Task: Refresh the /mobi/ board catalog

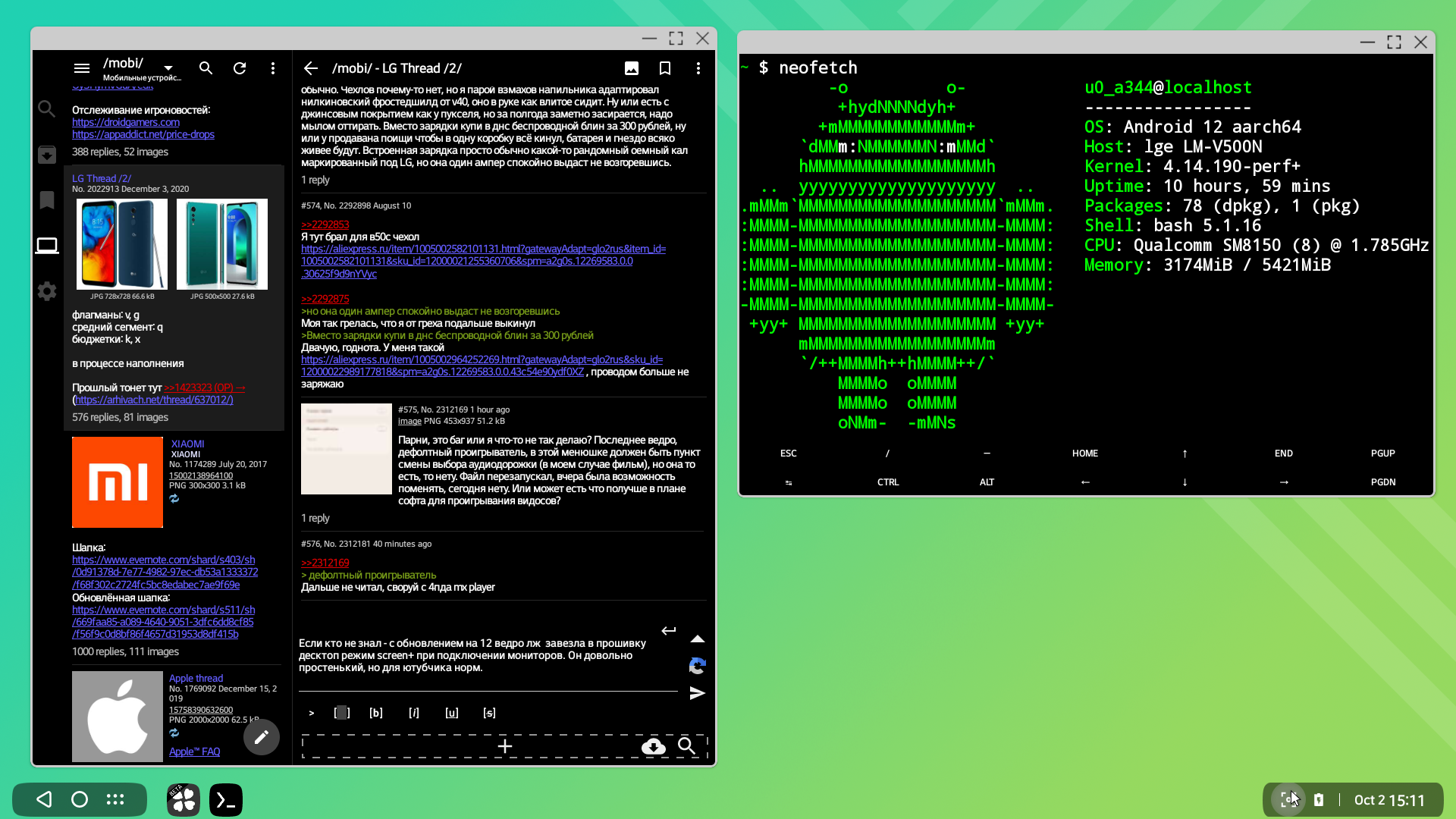Action: [x=240, y=68]
